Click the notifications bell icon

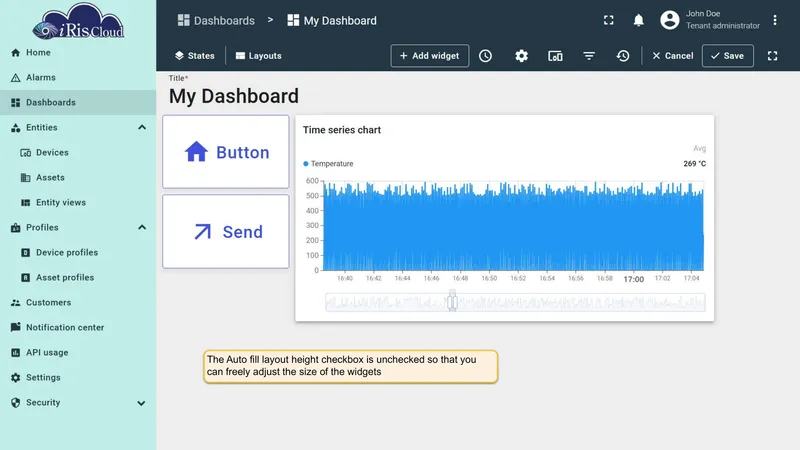[638, 20]
